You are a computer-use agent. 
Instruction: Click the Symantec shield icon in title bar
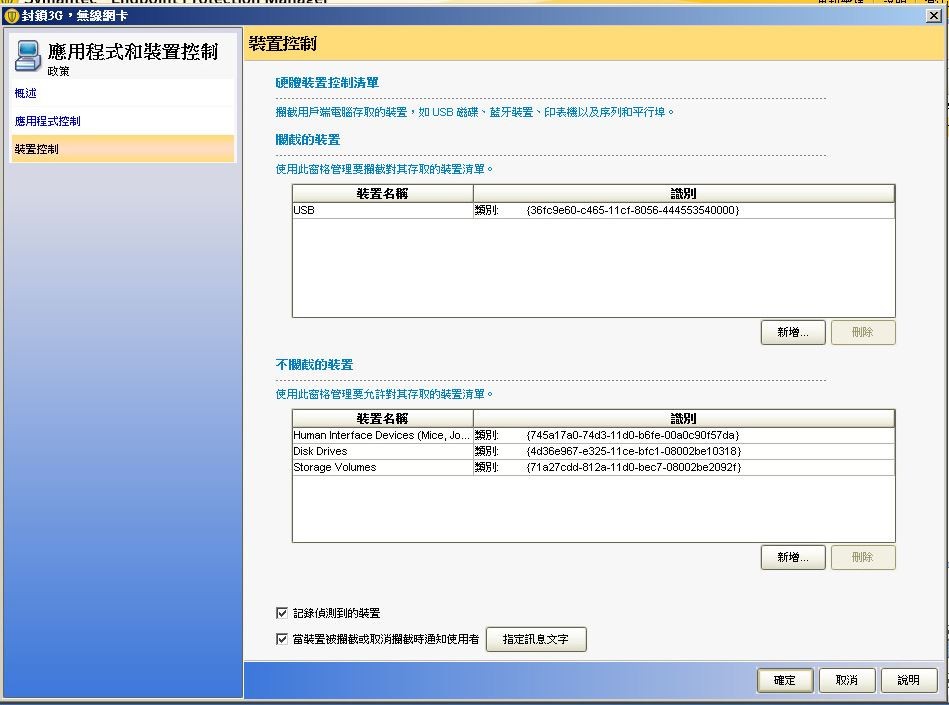(11, 15)
